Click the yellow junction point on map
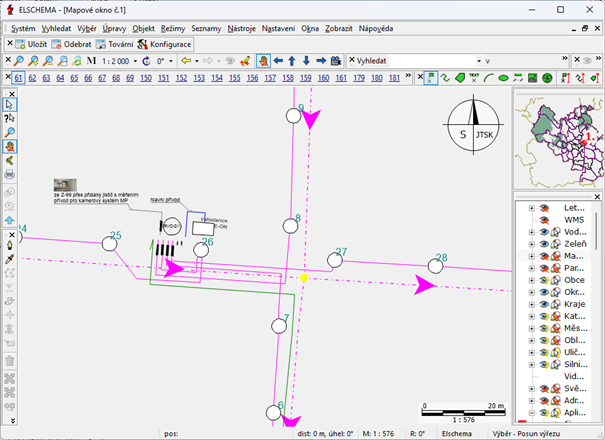Image resolution: width=605 pixels, height=440 pixels. point(304,277)
